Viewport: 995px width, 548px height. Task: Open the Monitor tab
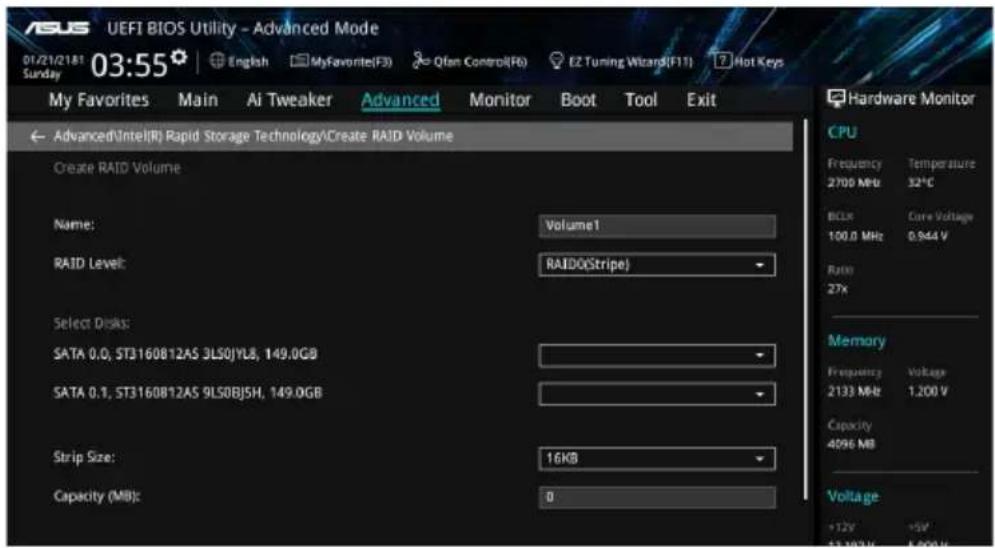[x=500, y=100]
